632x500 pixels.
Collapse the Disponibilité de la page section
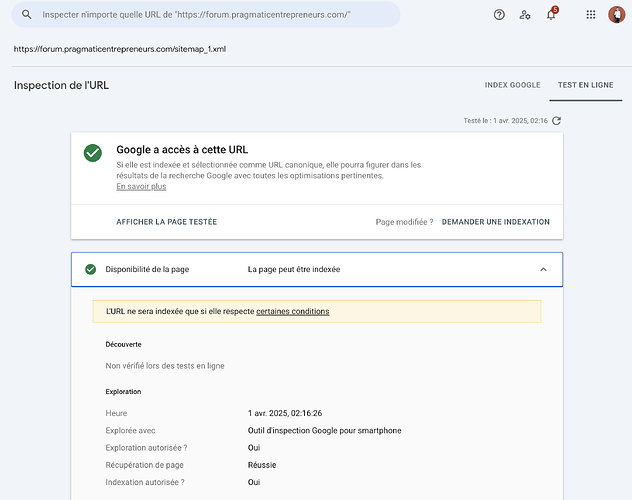[543, 269]
